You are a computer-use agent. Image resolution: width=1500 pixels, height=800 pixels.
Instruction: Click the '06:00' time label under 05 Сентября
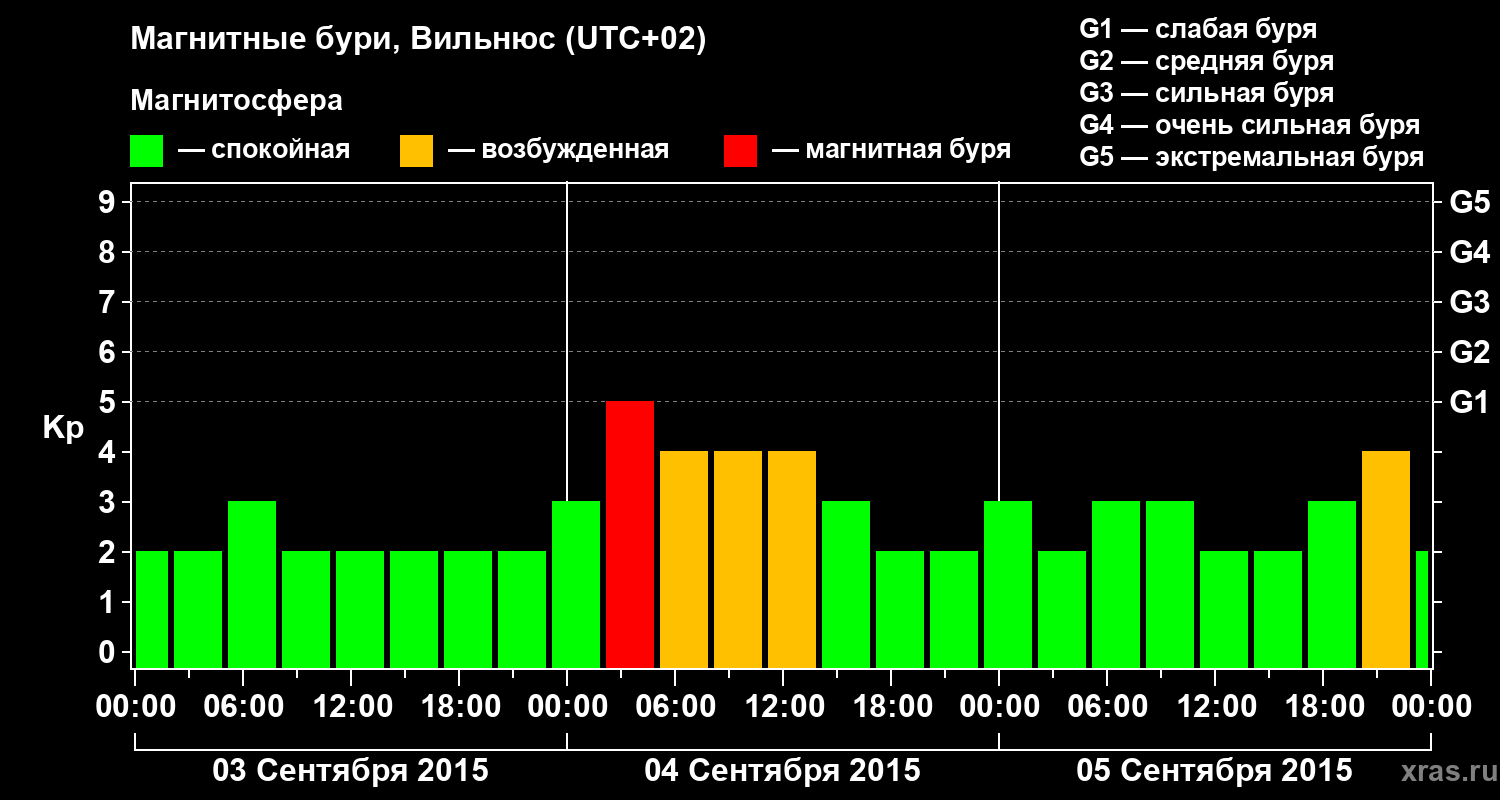point(1106,707)
